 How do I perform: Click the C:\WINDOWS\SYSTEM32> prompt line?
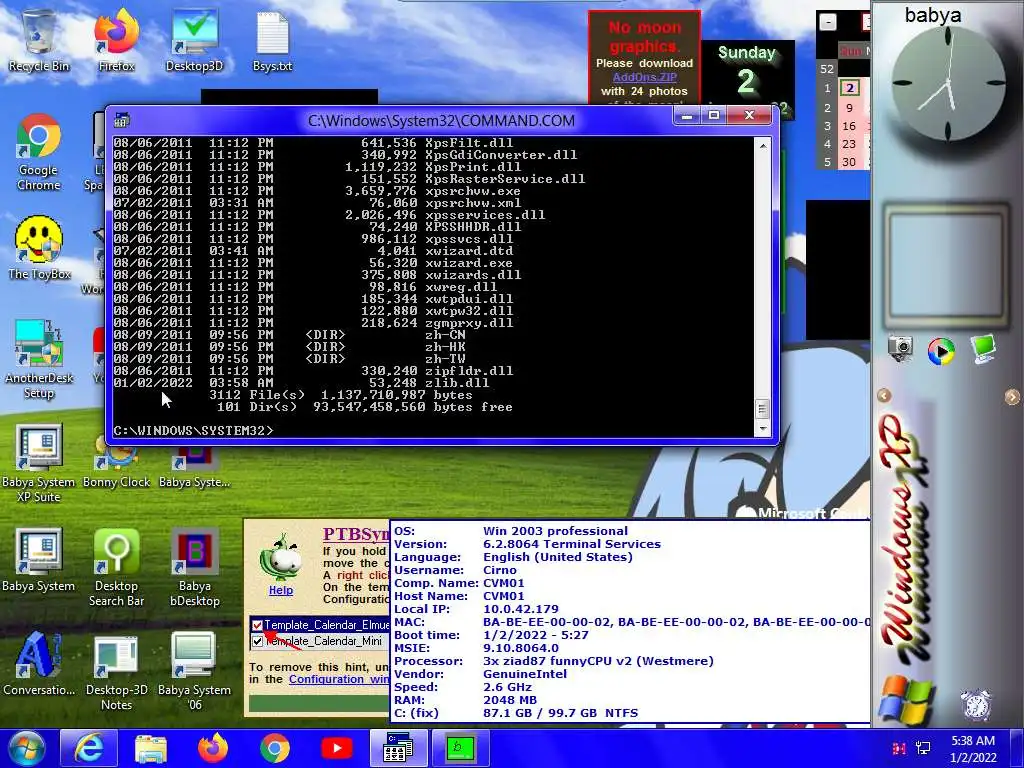point(193,431)
